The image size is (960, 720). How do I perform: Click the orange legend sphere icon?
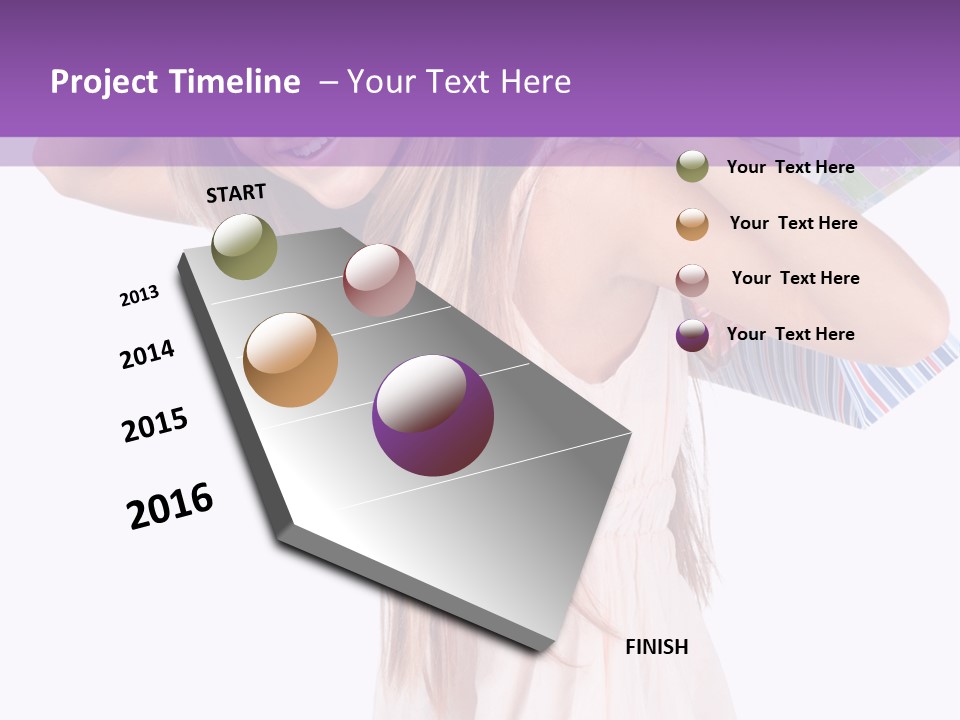click(692, 222)
